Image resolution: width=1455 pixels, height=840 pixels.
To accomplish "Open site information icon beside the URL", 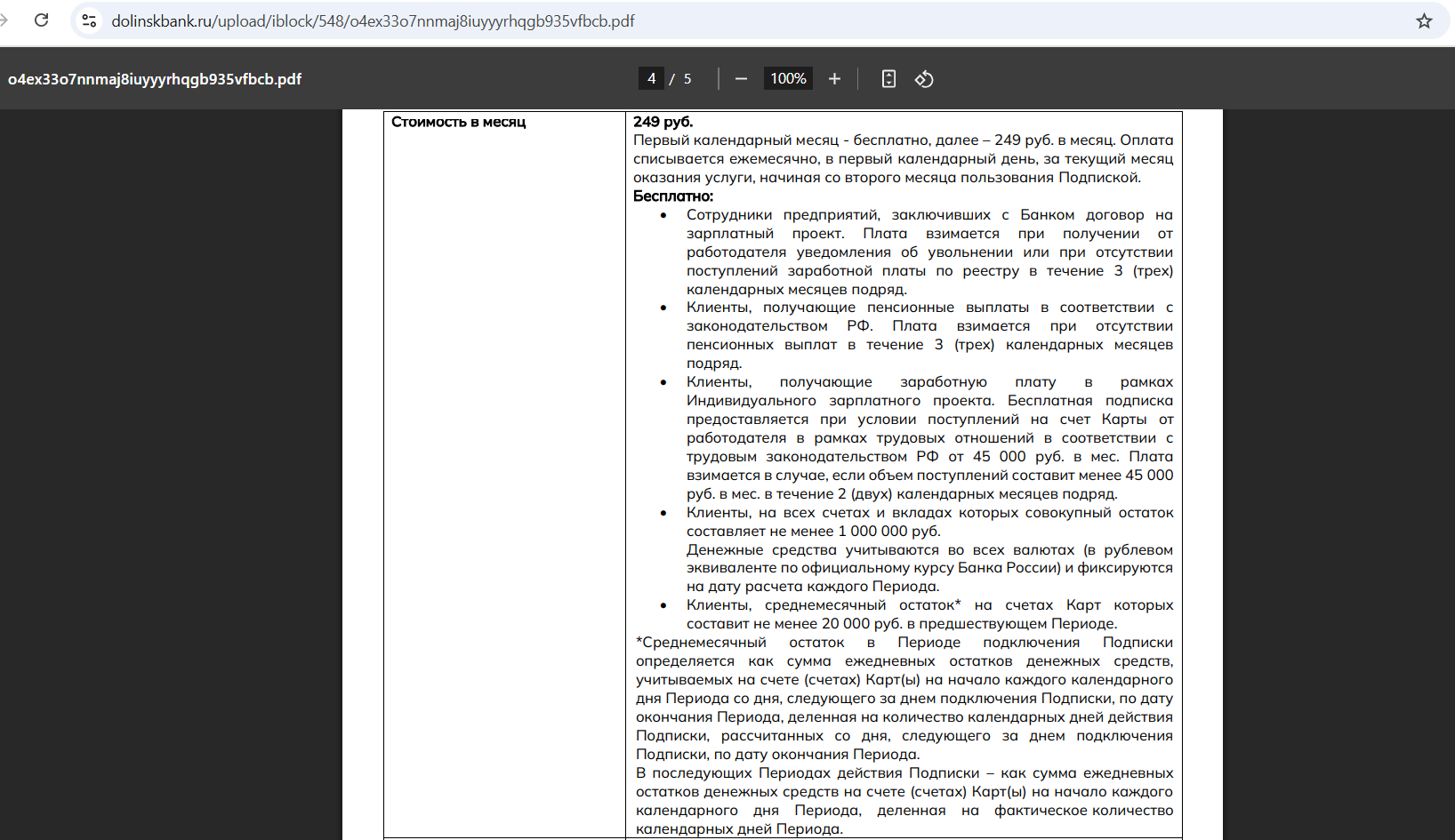I will (x=89, y=20).
